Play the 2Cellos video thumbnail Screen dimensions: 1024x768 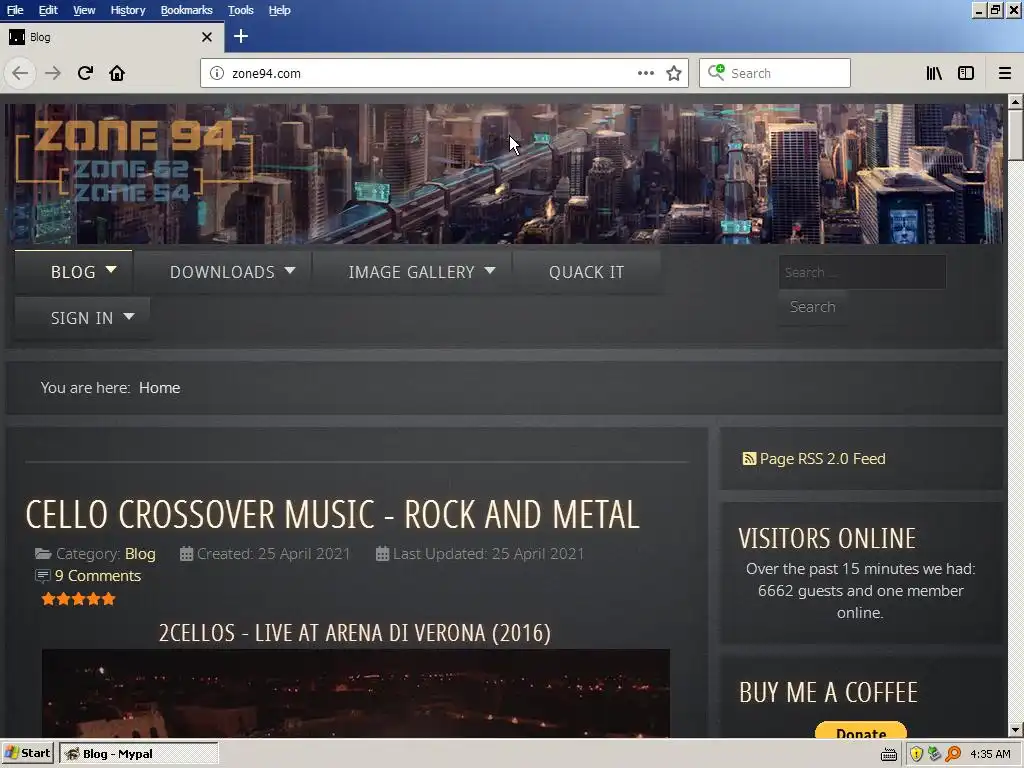[356, 694]
